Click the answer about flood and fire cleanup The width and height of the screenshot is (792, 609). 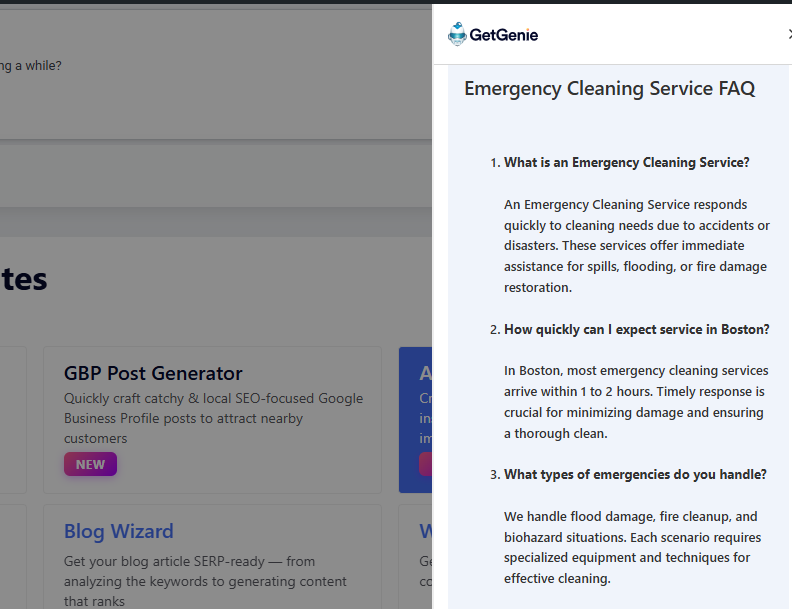point(632,547)
